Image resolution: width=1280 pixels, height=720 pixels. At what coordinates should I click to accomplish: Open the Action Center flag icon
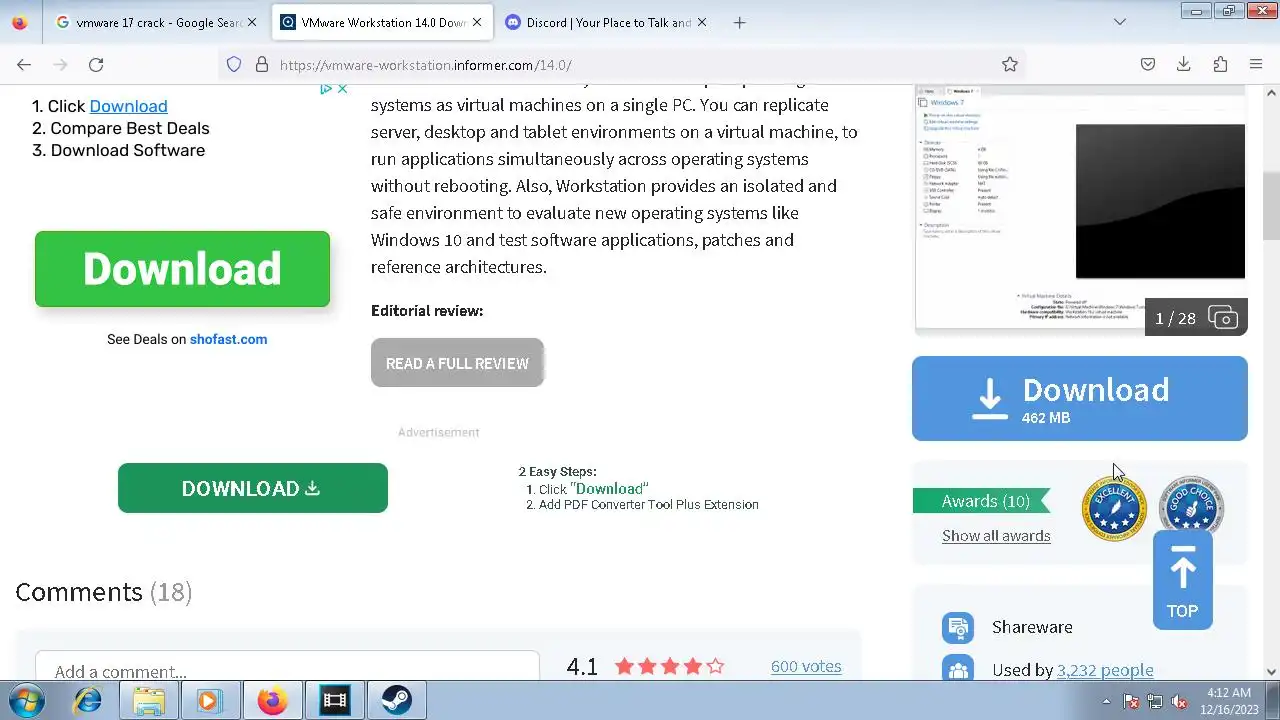pos(1132,702)
